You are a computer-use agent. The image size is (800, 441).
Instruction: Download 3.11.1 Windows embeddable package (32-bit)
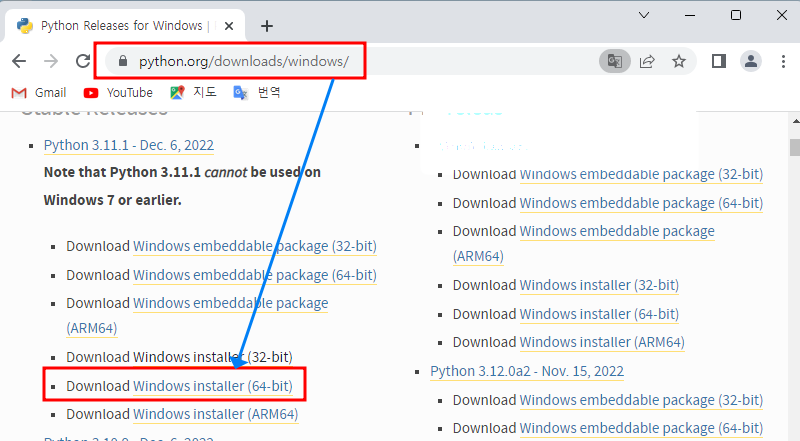pyautogui.click(x=255, y=246)
